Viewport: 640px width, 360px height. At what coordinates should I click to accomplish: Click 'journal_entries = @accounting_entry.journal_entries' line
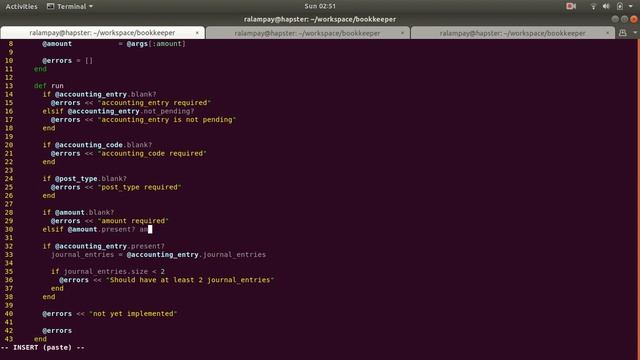pyautogui.click(x=158, y=255)
